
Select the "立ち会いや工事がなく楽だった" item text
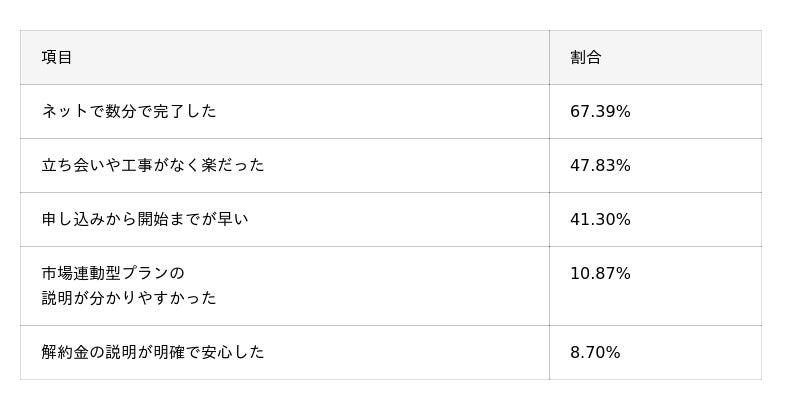coord(153,165)
